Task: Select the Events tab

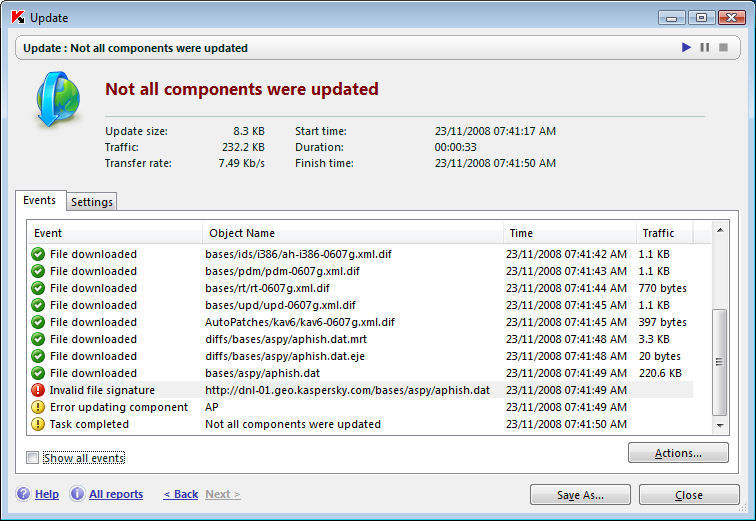Action: (40, 200)
